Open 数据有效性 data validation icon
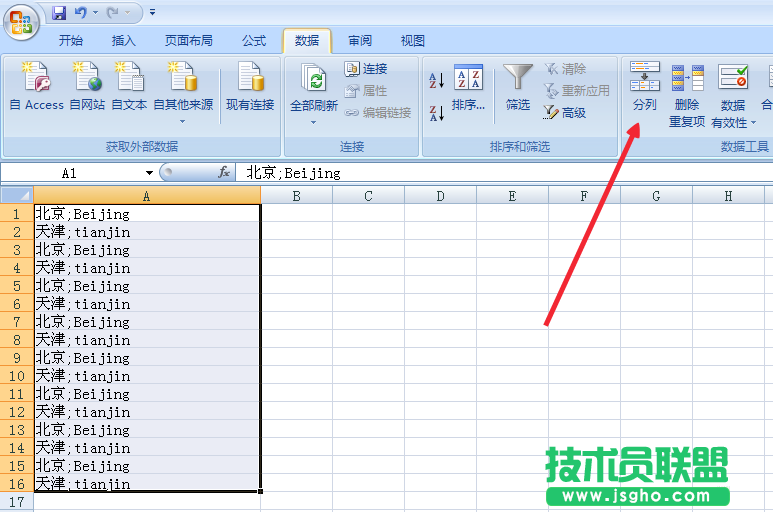 coord(733,77)
